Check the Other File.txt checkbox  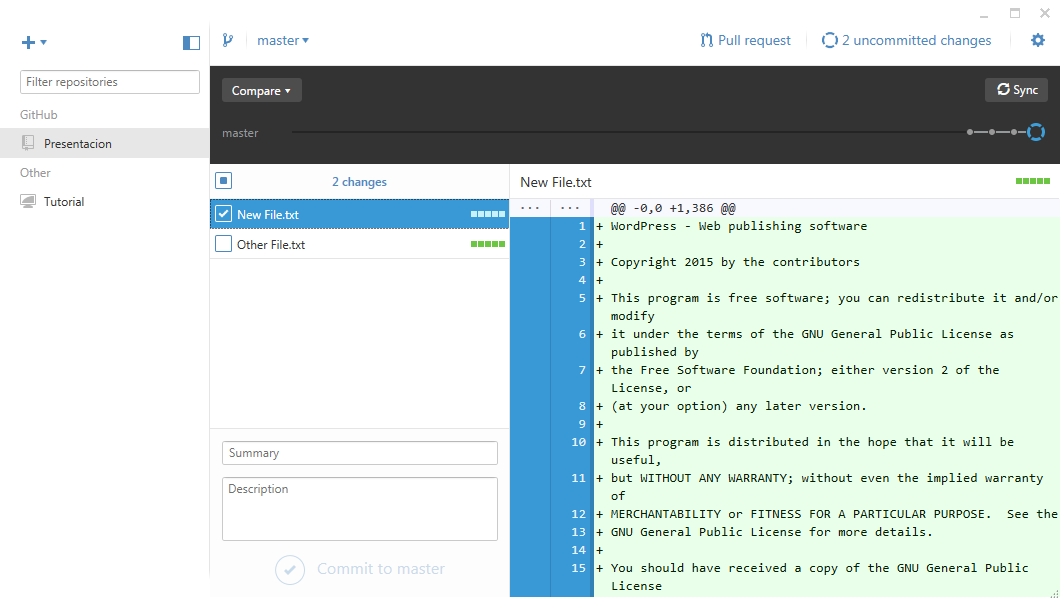223,243
